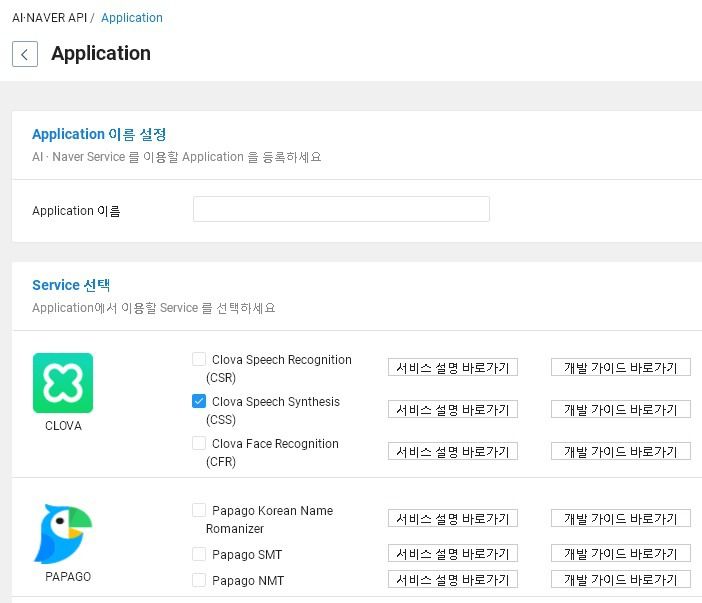Open 개발 가이드 바로가기 for CFR
This screenshot has height=603, width=702.
point(621,451)
